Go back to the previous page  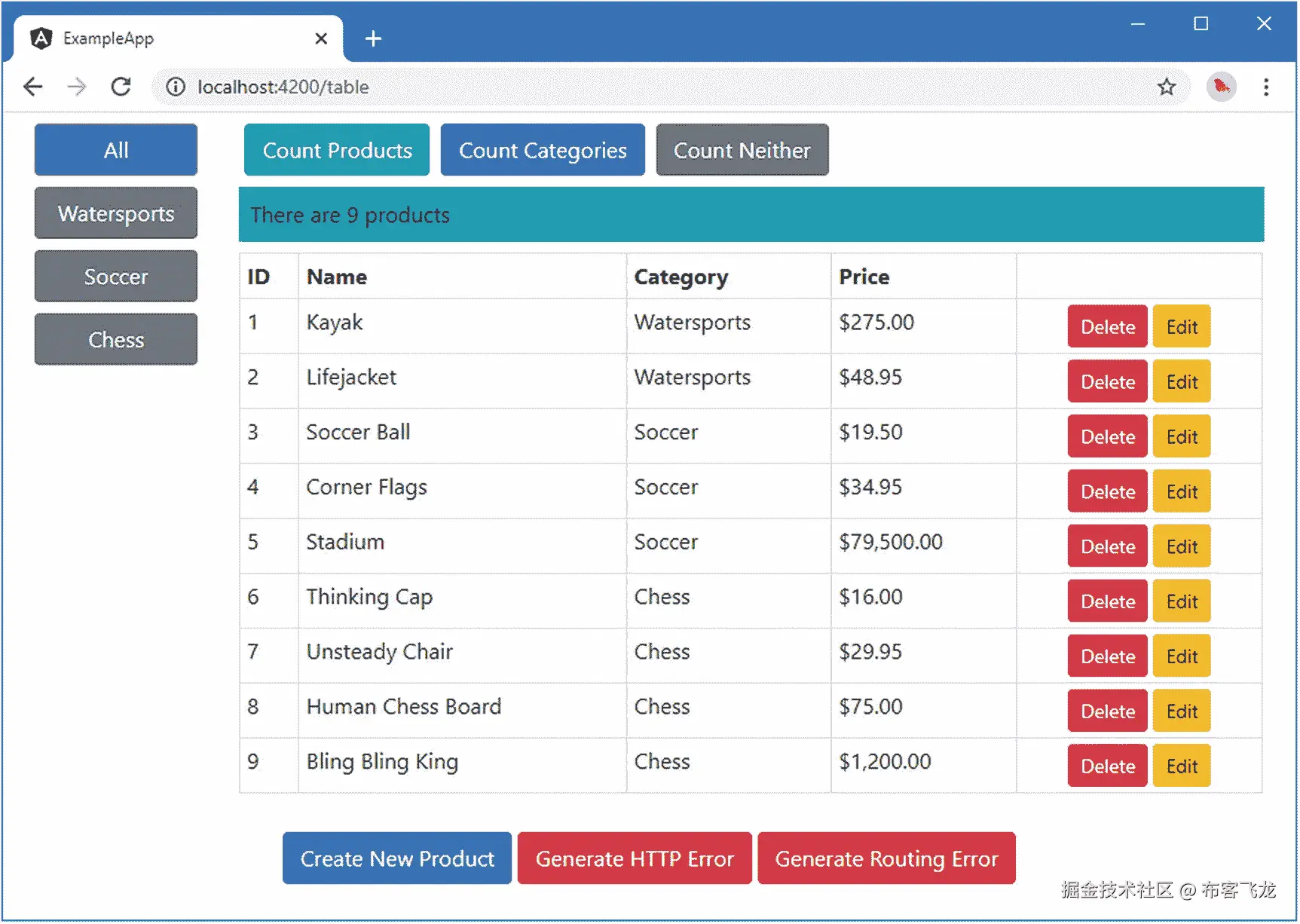pos(33,87)
